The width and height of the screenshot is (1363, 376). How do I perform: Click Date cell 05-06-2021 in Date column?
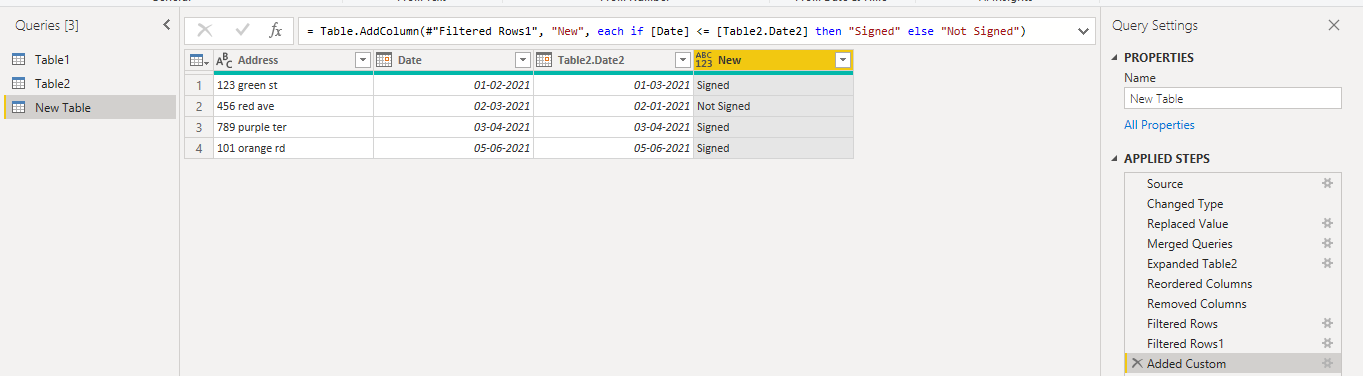point(453,148)
